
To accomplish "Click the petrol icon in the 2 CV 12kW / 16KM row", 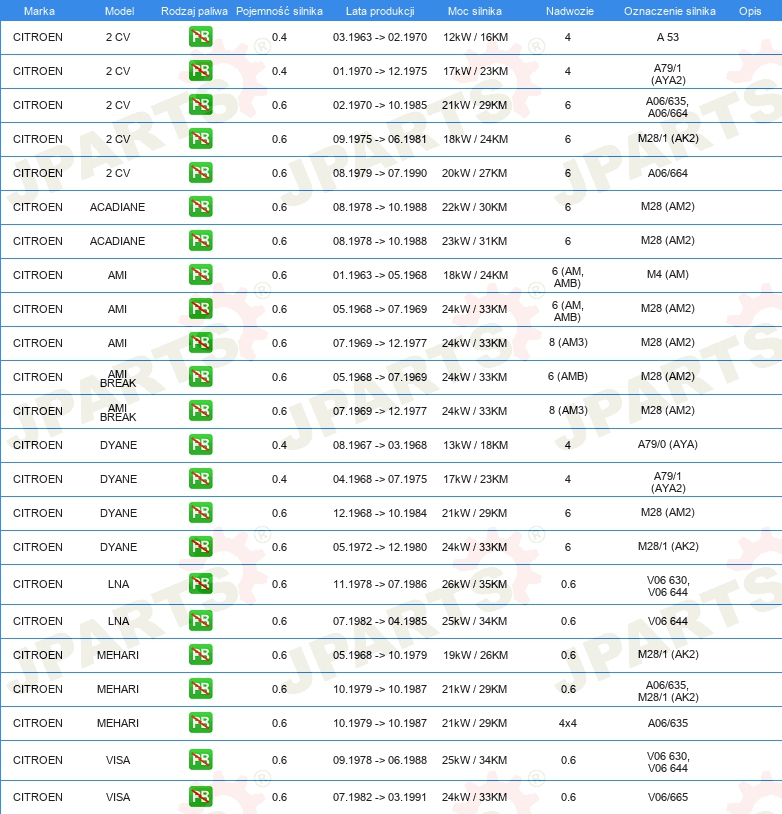I will [x=200, y=37].
